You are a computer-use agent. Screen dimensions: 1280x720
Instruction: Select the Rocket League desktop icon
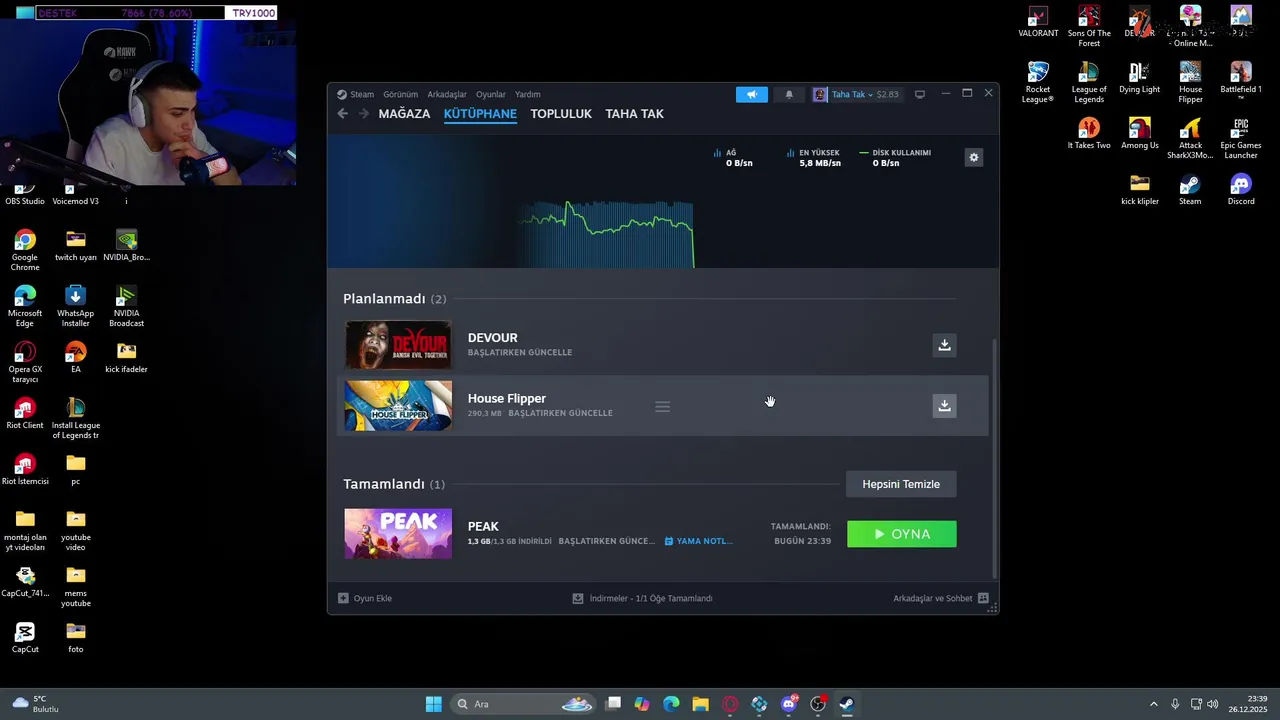(x=1038, y=83)
